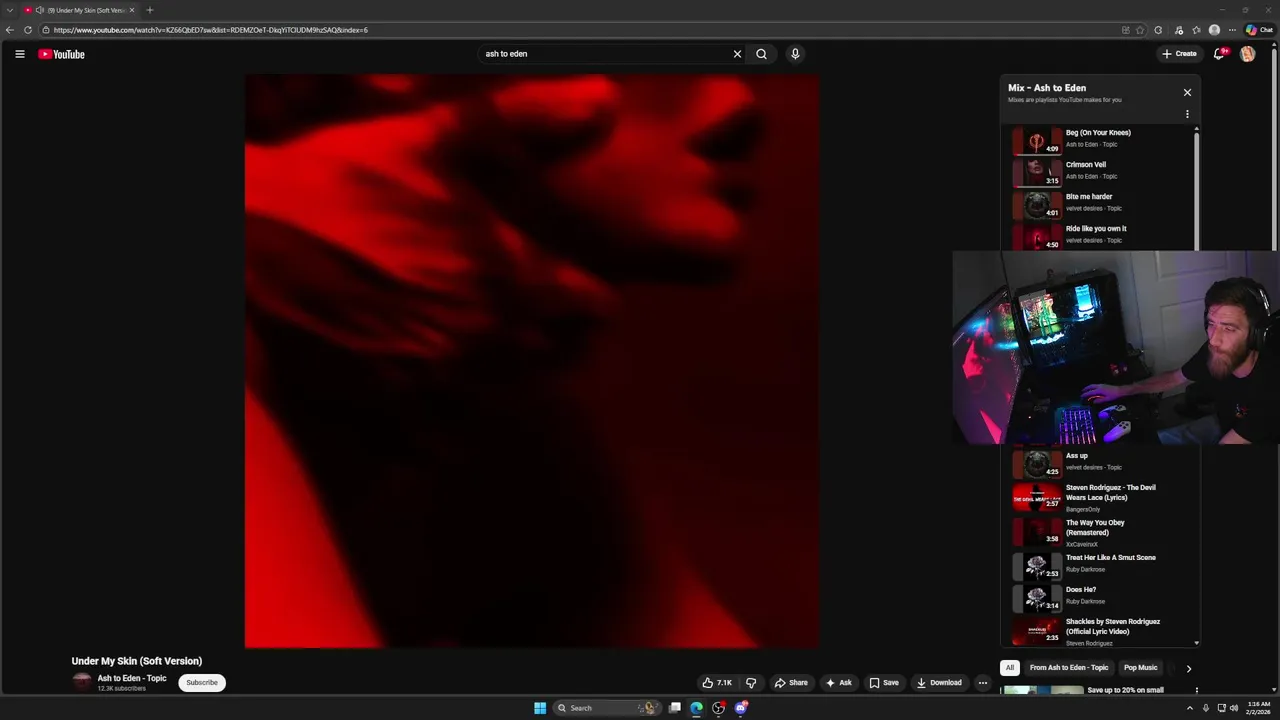The width and height of the screenshot is (1280, 720).
Task: Add page to favorites star
Action: click(x=1140, y=30)
